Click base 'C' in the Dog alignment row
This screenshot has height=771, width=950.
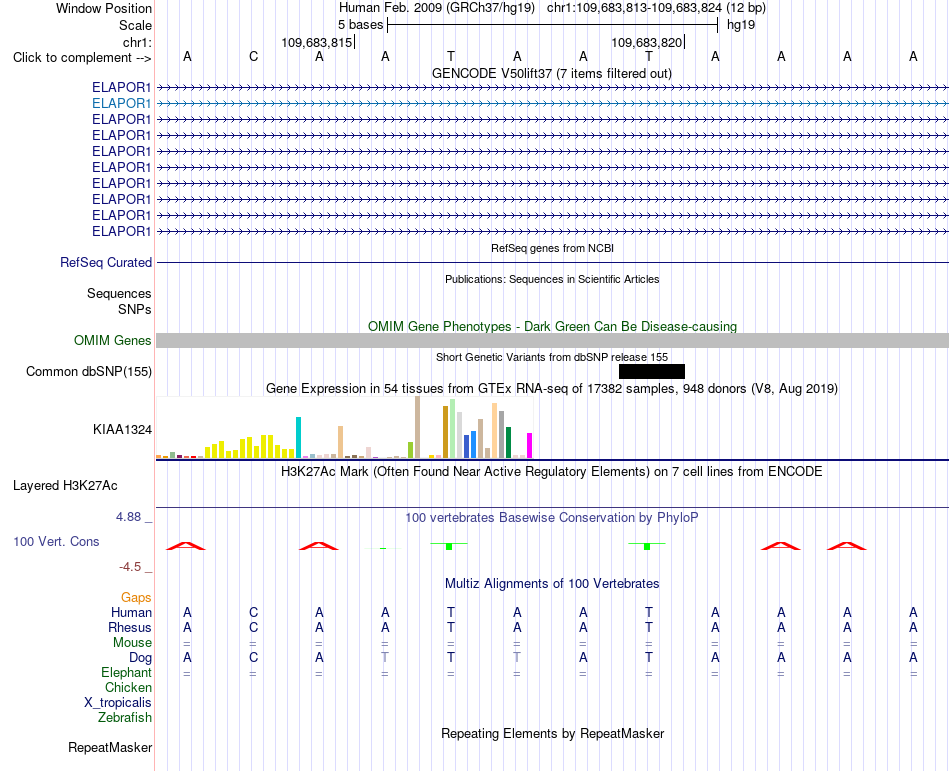(253, 657)
